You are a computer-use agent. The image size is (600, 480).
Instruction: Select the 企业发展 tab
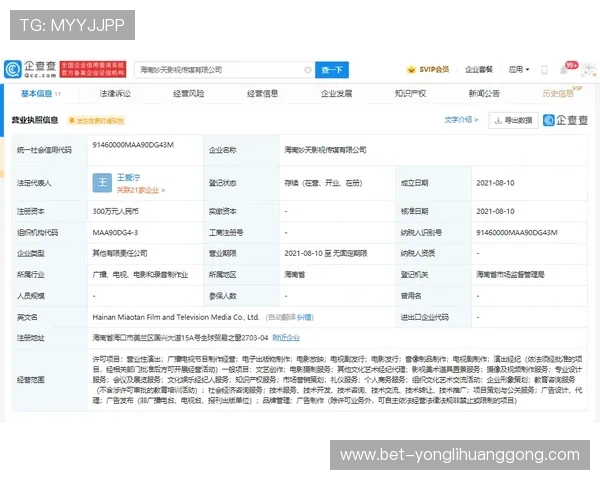(336, 93)
